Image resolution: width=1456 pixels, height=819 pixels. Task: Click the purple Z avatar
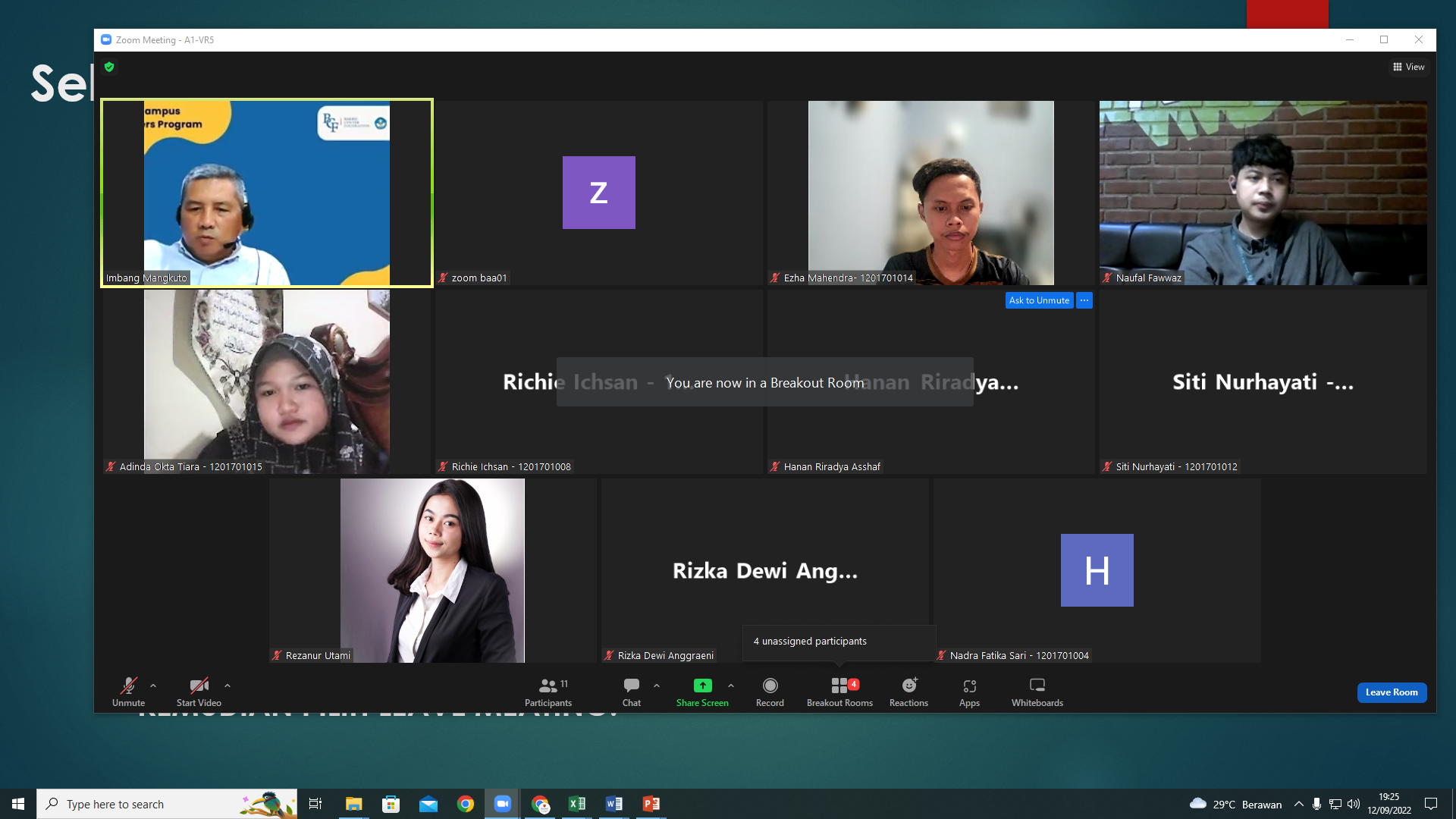pos(599,193)
